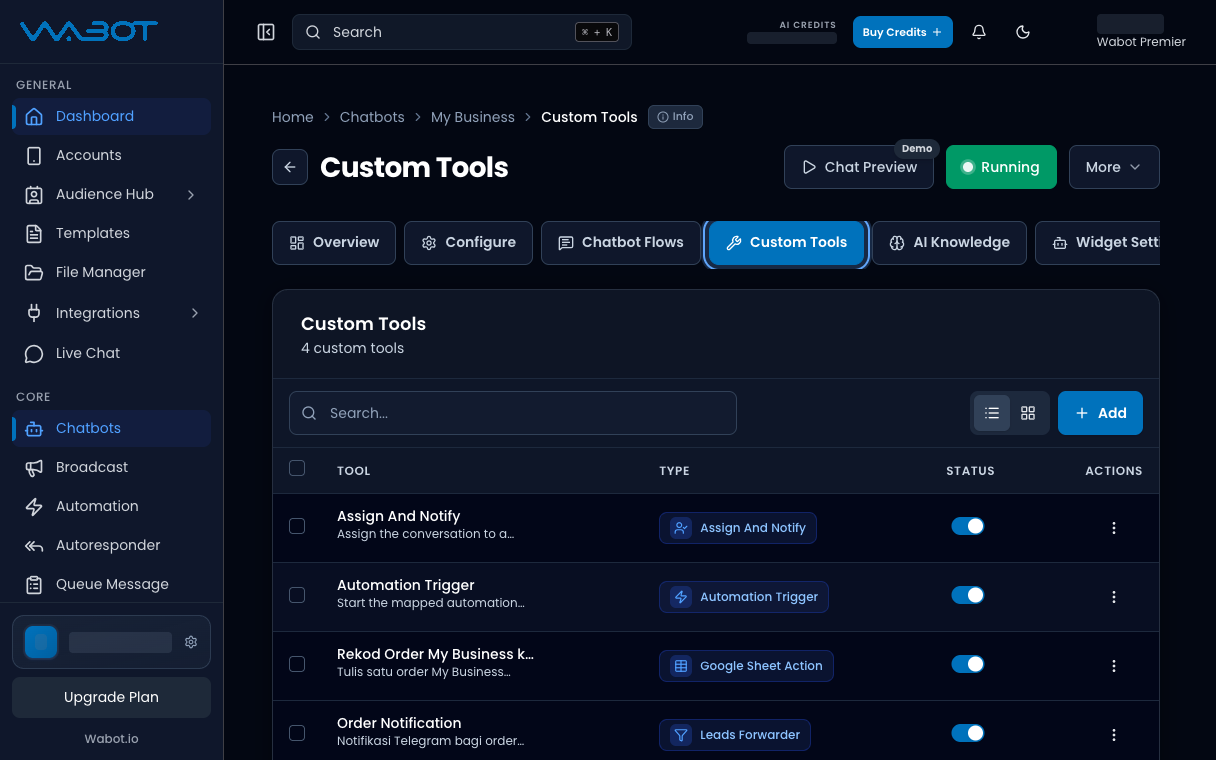The height and width of the screenshot is (760, 1216).
Task: Switch to the Configure tab
Action: click(x=468, y=243)
